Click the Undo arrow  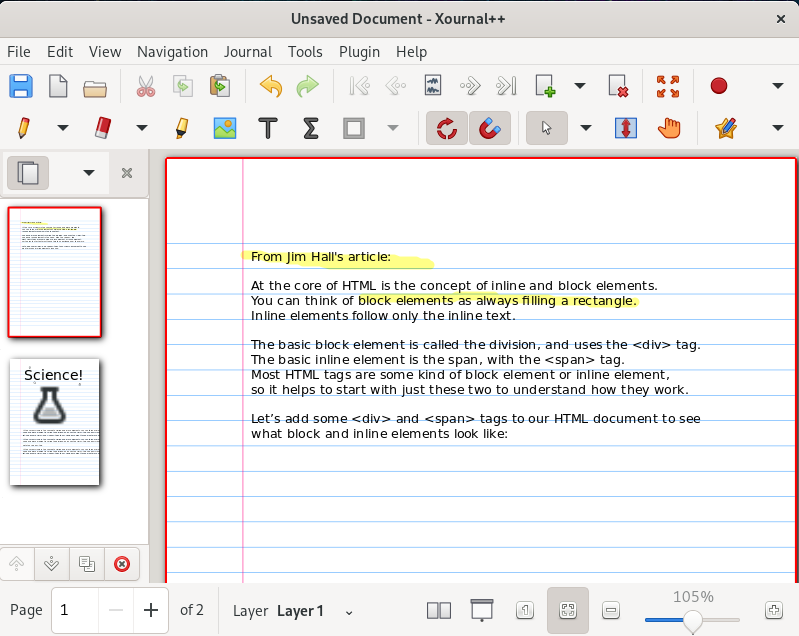click(270, 86)
